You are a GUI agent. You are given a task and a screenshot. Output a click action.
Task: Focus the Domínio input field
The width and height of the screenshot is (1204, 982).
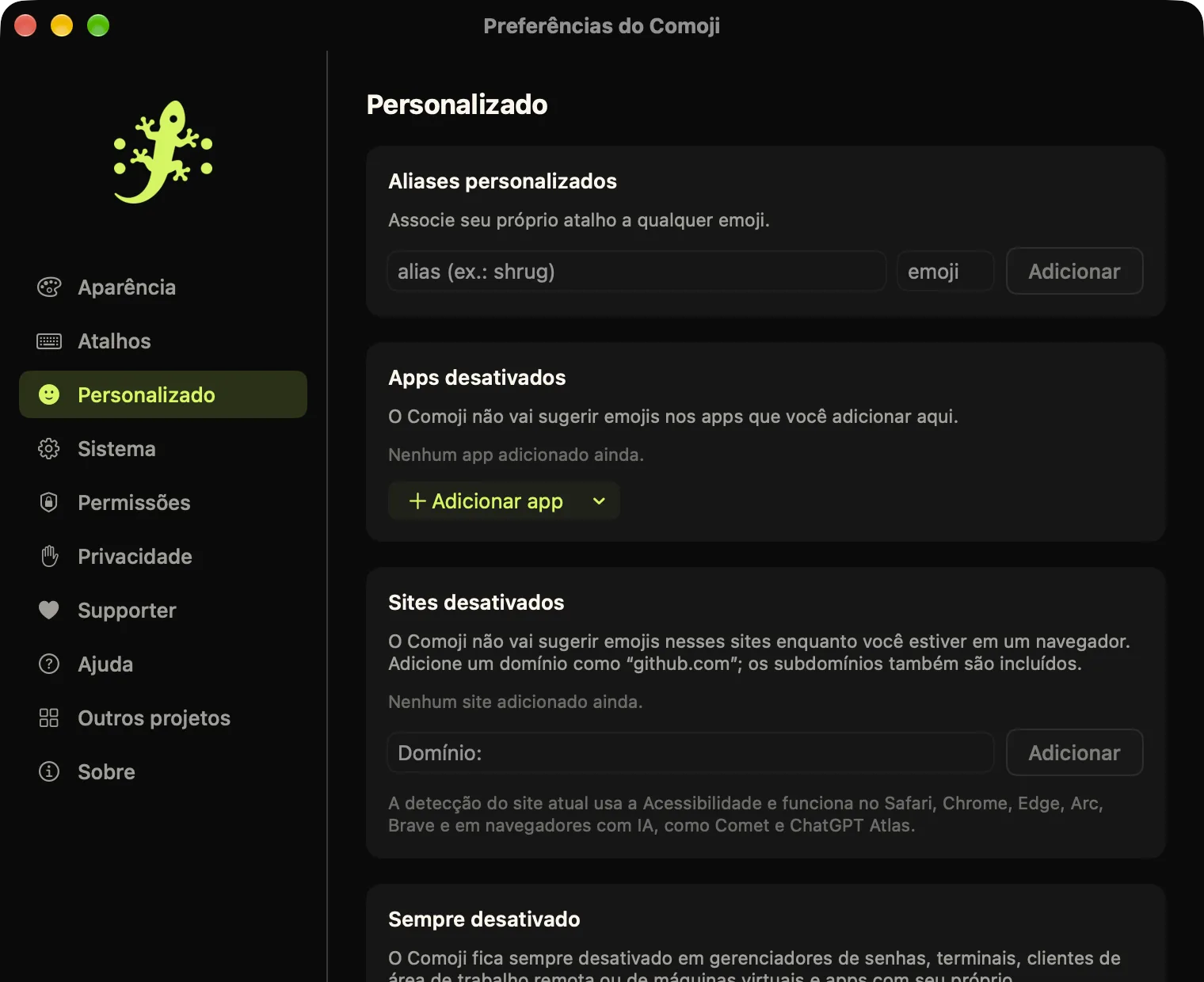pyautogui.click(x=690, y=752)
